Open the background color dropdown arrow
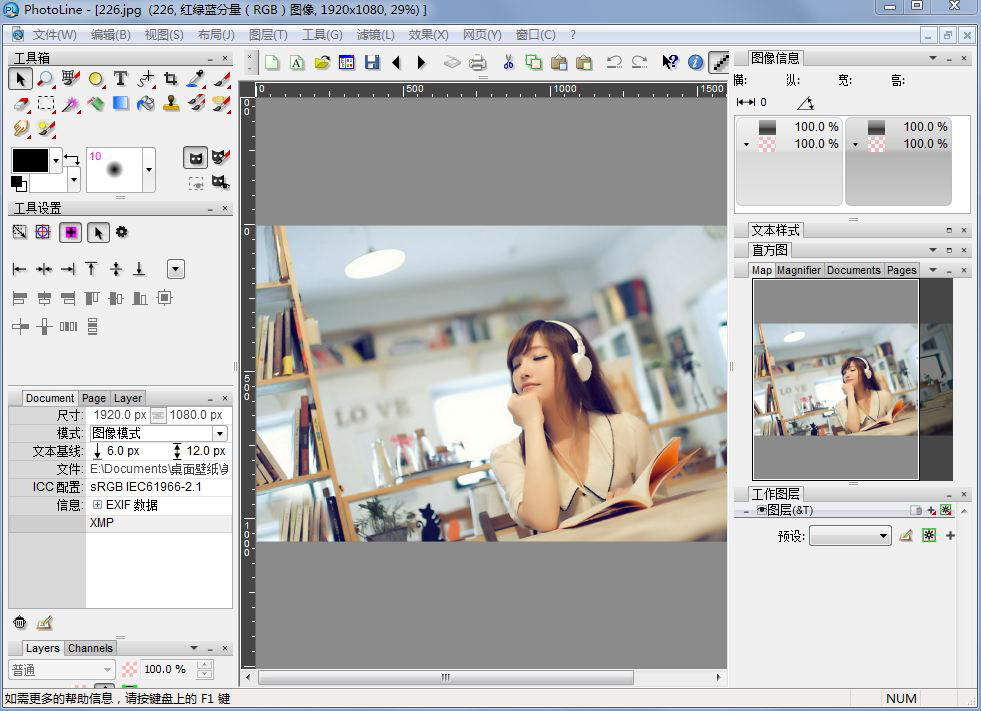 point(73,180)
